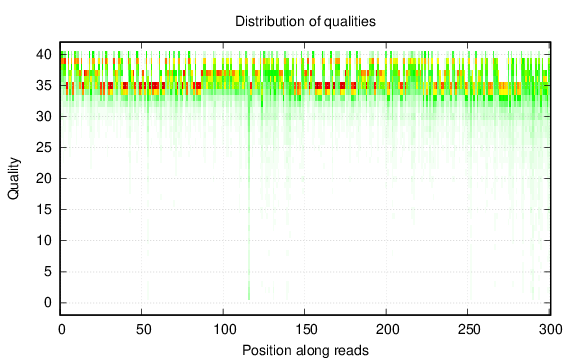Click x-axis tick label 100
576x360 pixels.
(x=225, y=330)
